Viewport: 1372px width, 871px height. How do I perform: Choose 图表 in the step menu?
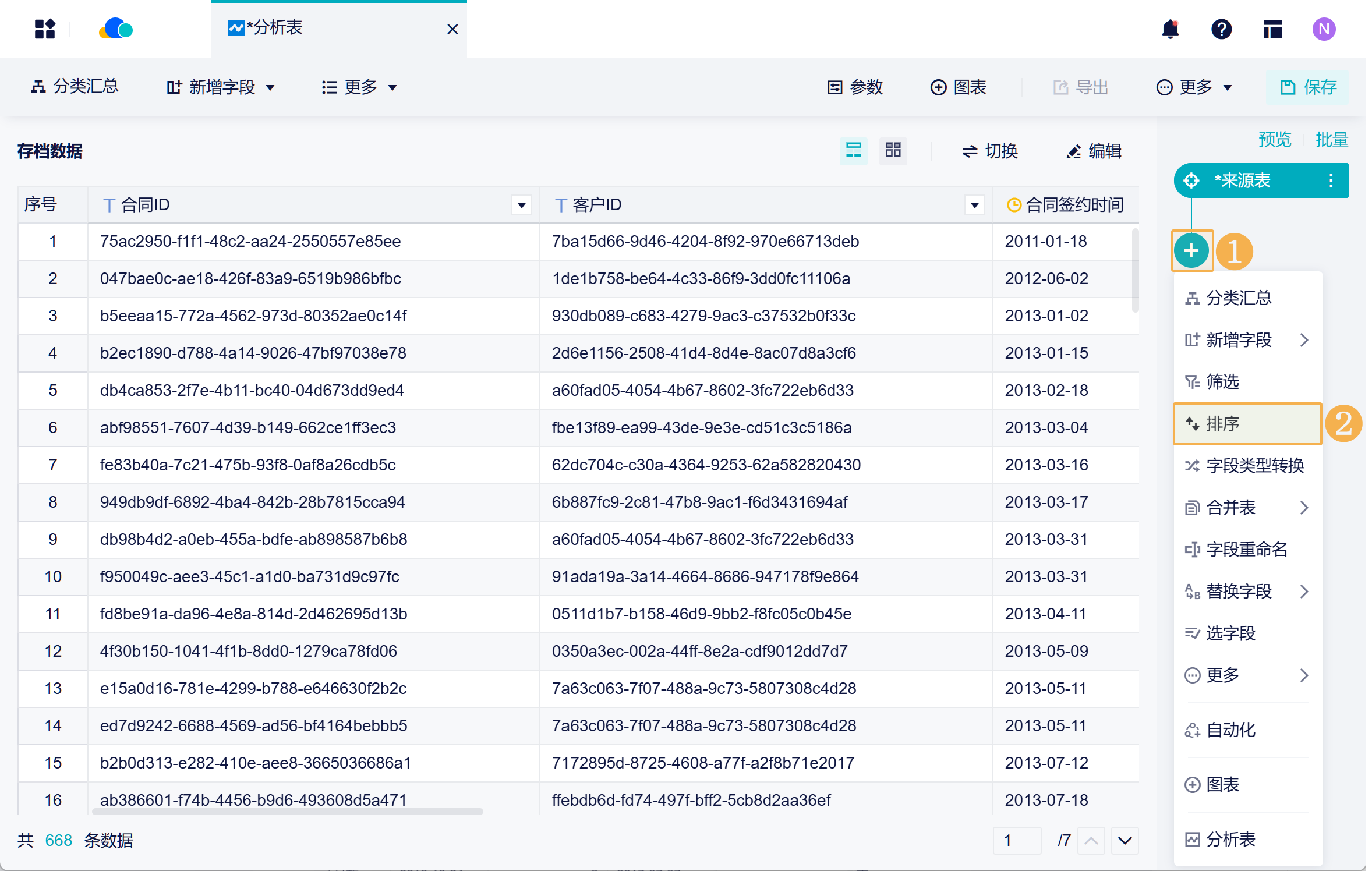click(1248, 785)
